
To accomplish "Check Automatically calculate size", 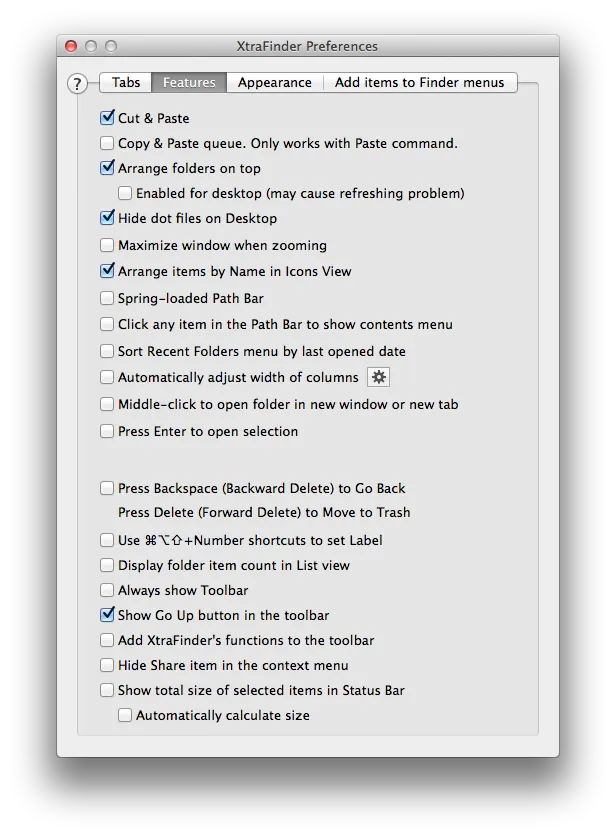I will (x=126, y=715).
